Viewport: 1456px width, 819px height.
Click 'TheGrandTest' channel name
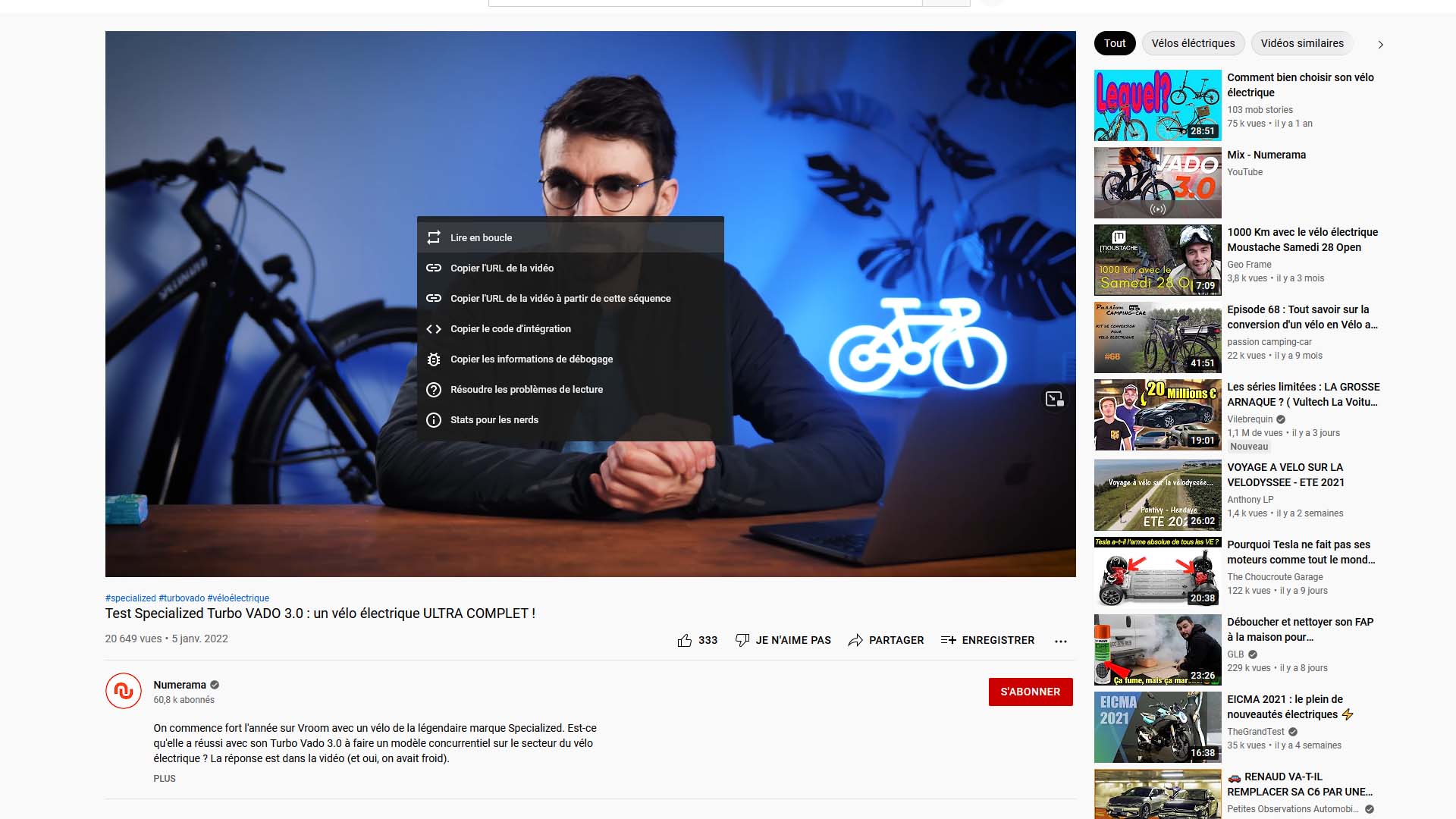[1256, 732]
